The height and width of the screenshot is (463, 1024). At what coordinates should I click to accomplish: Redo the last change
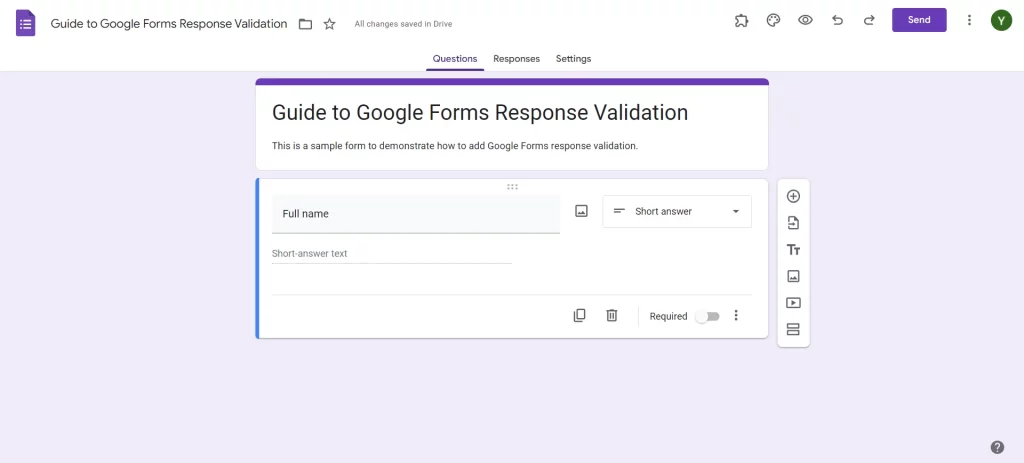pyautogui.click(x=869, y=20)
